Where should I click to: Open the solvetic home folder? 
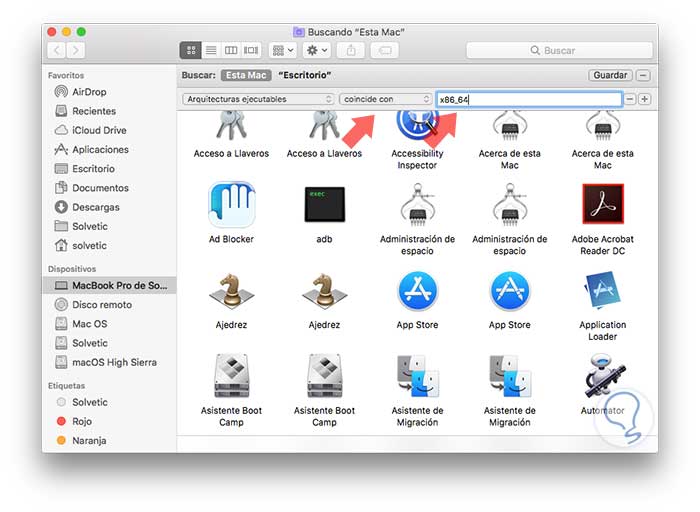point(89,246)
